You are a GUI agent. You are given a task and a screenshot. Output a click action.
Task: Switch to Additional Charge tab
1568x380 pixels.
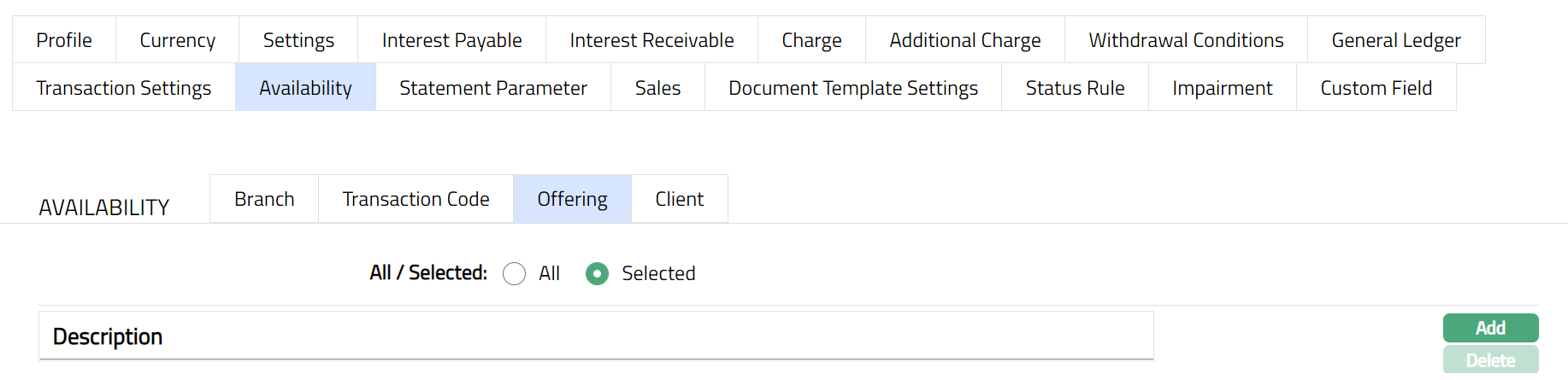click(x=964, y=40)
